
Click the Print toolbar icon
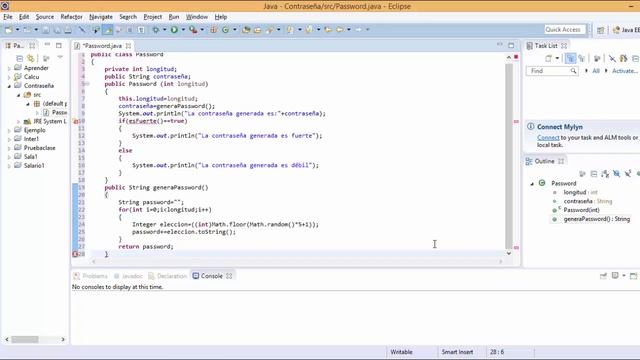click(68, 30)
